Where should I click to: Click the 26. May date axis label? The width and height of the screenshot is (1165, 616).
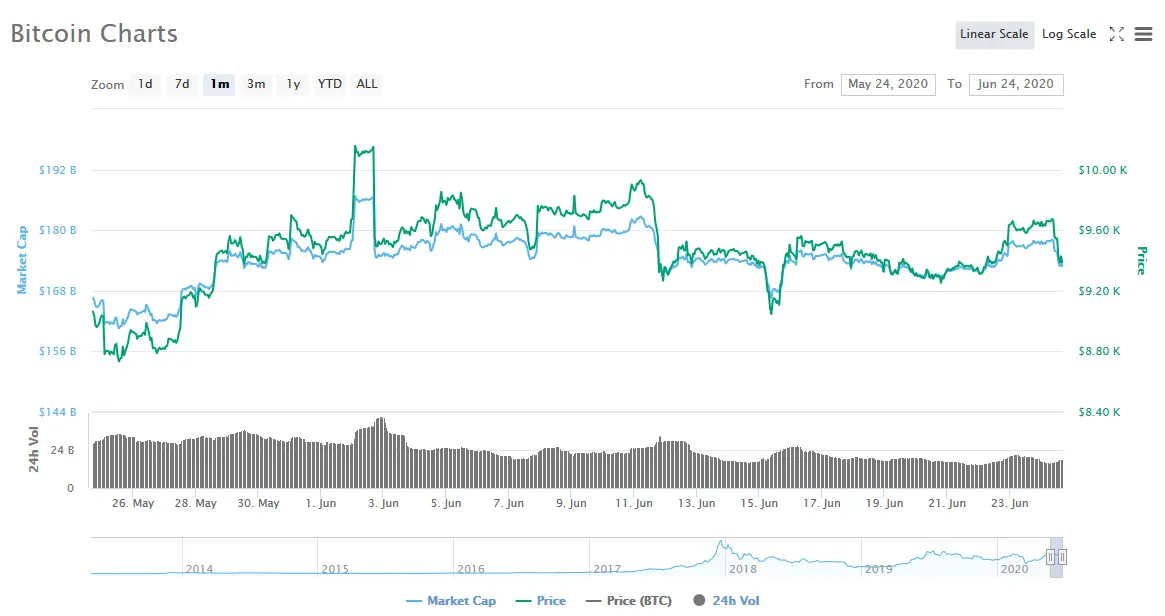pos(133,503)
